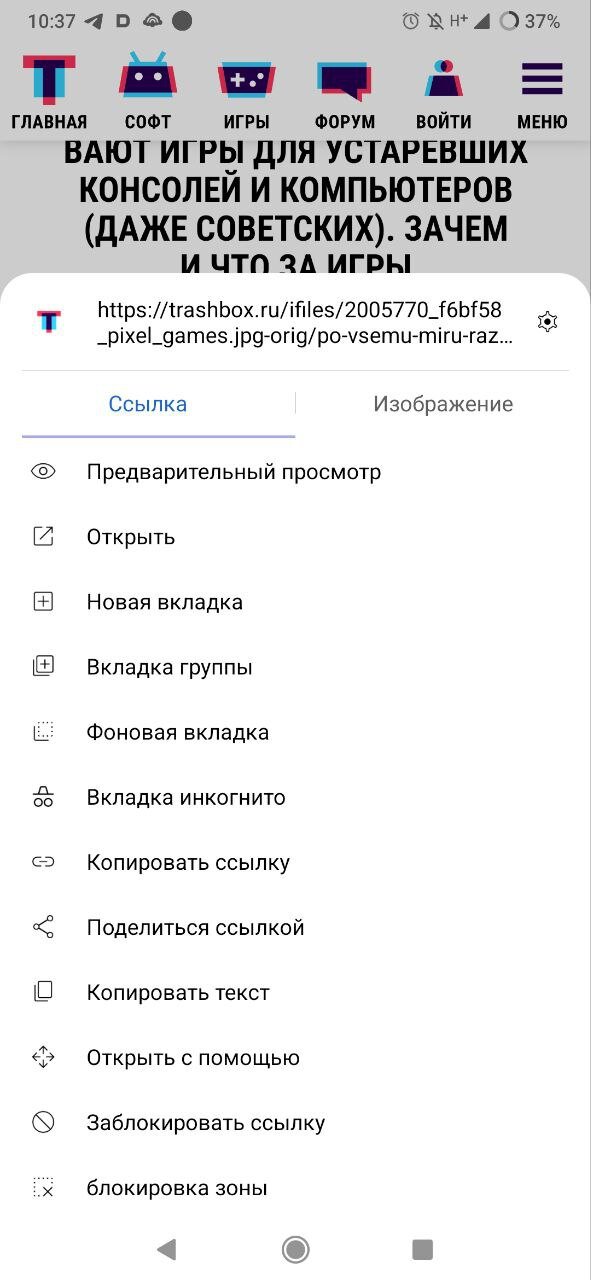Screen dimensions: 591x1280
Task: Tap the incognito tab glasses icon
Action: 43,797
